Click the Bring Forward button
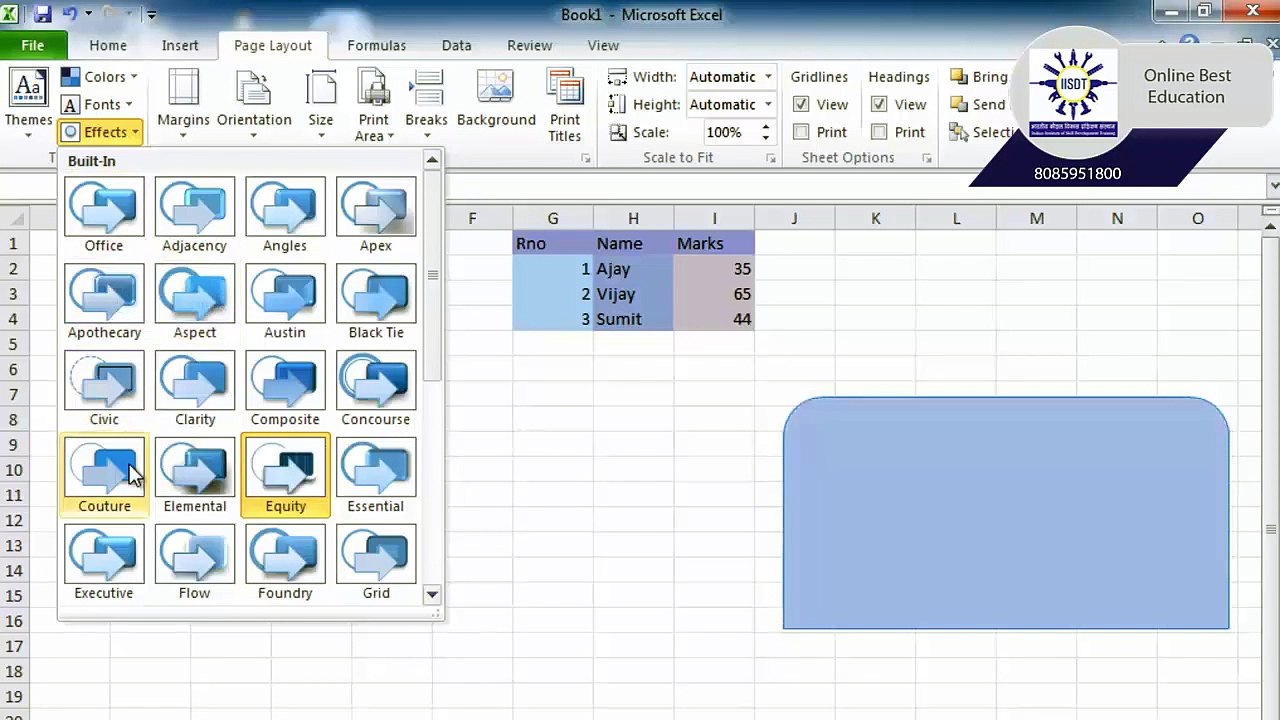Screen dimensions: 1280x720 [x=979, y=77]
